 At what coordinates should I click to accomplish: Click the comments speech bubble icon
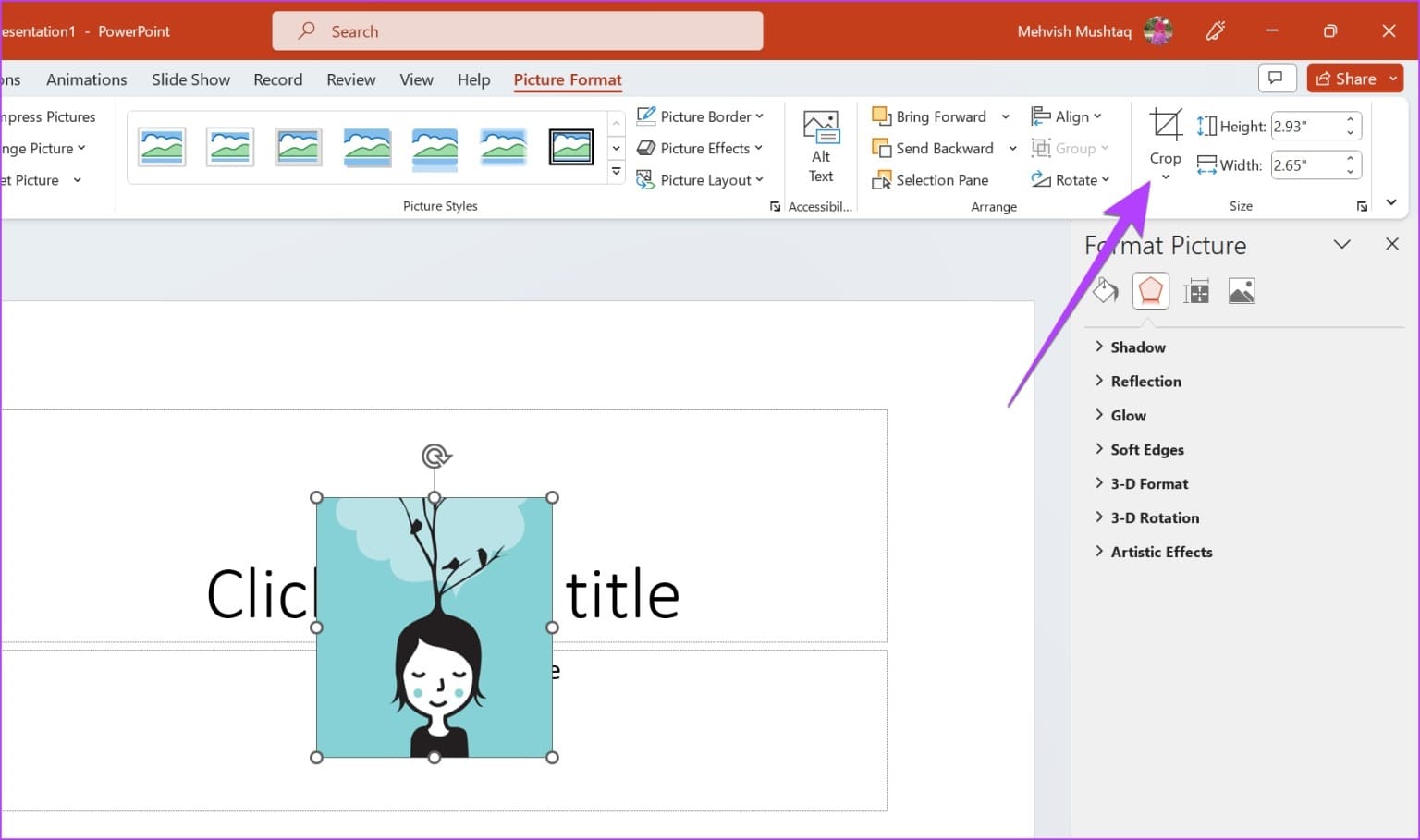(1276, 79)
